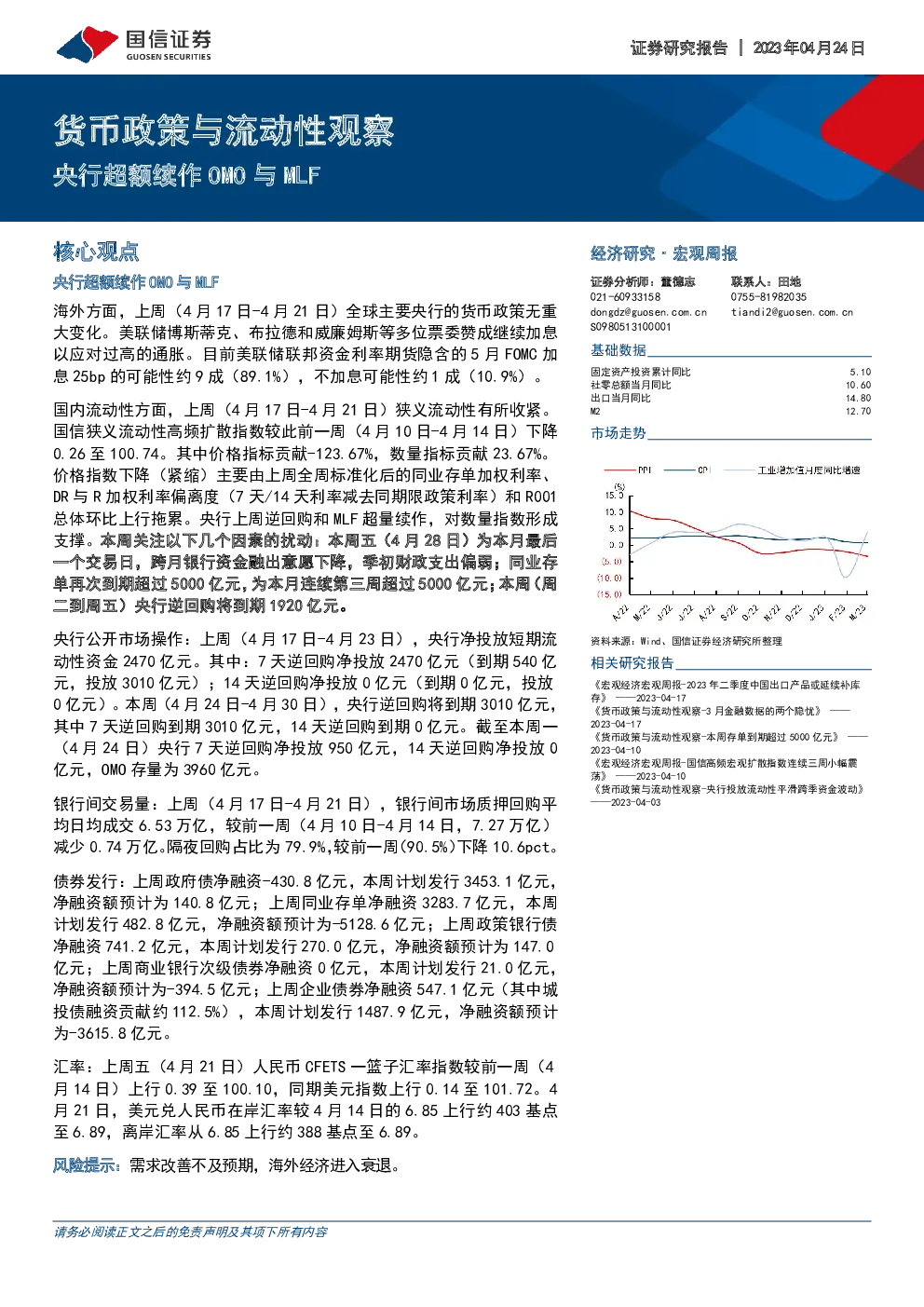Click the 固定资产投资累计同比 row
Screen dimensions: 924x1307
click(x=730, y=372)
